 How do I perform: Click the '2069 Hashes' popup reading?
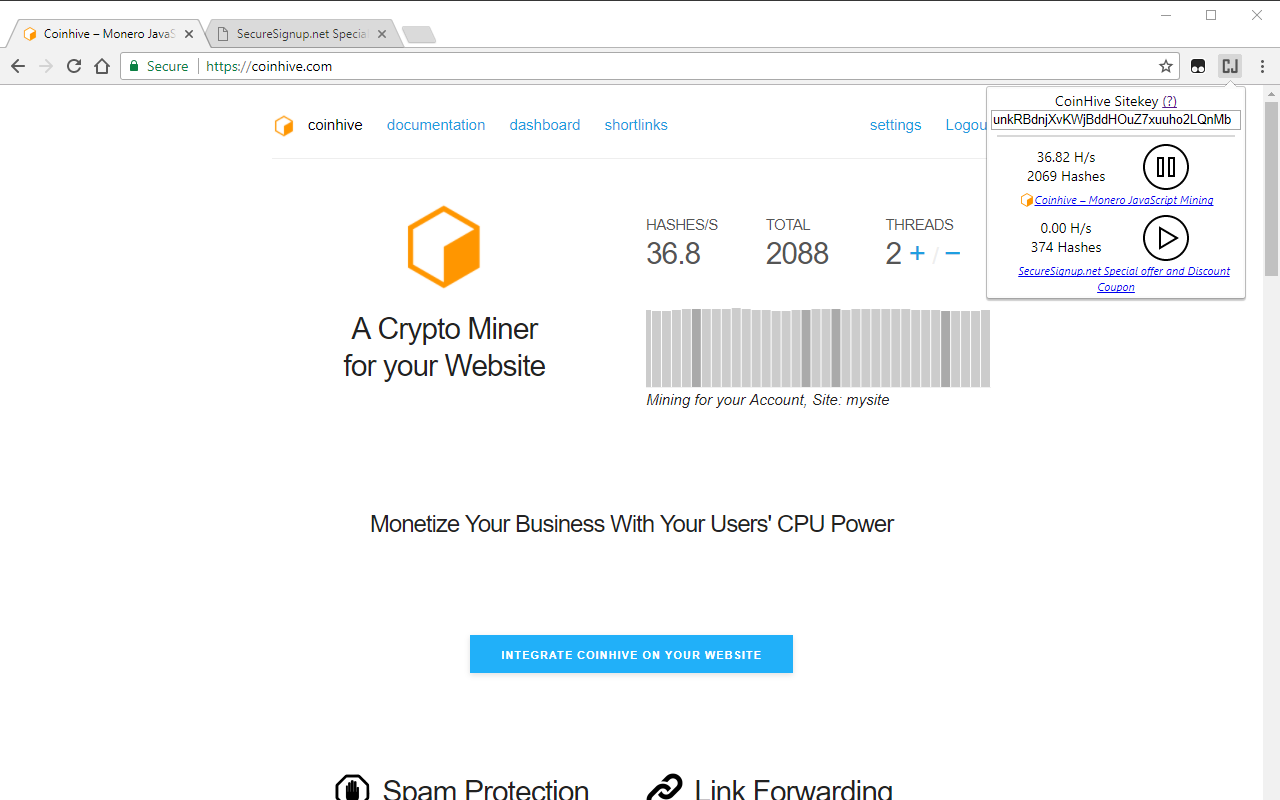1066,176
